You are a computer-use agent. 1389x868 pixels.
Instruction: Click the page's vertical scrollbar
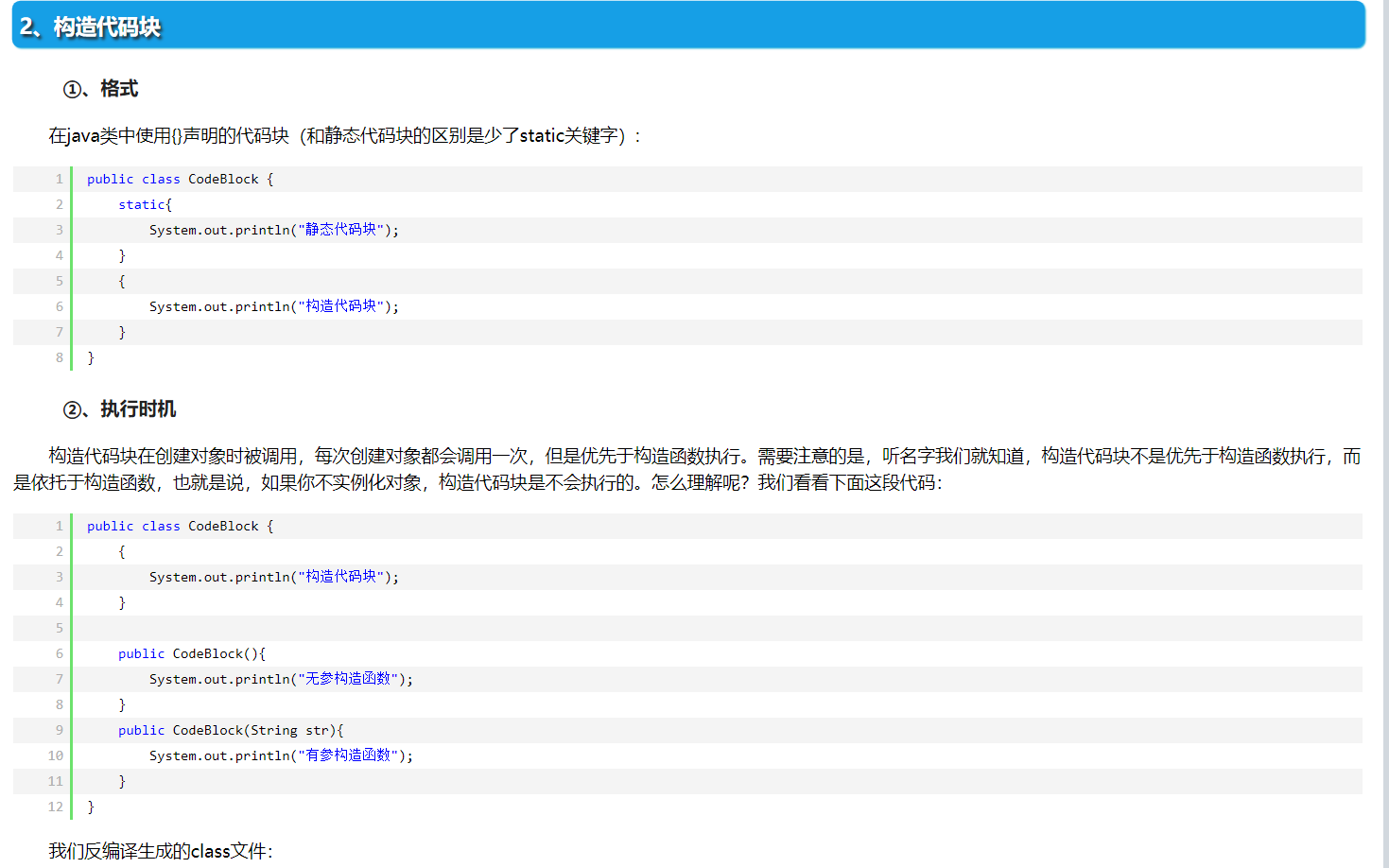[1384, 434]
